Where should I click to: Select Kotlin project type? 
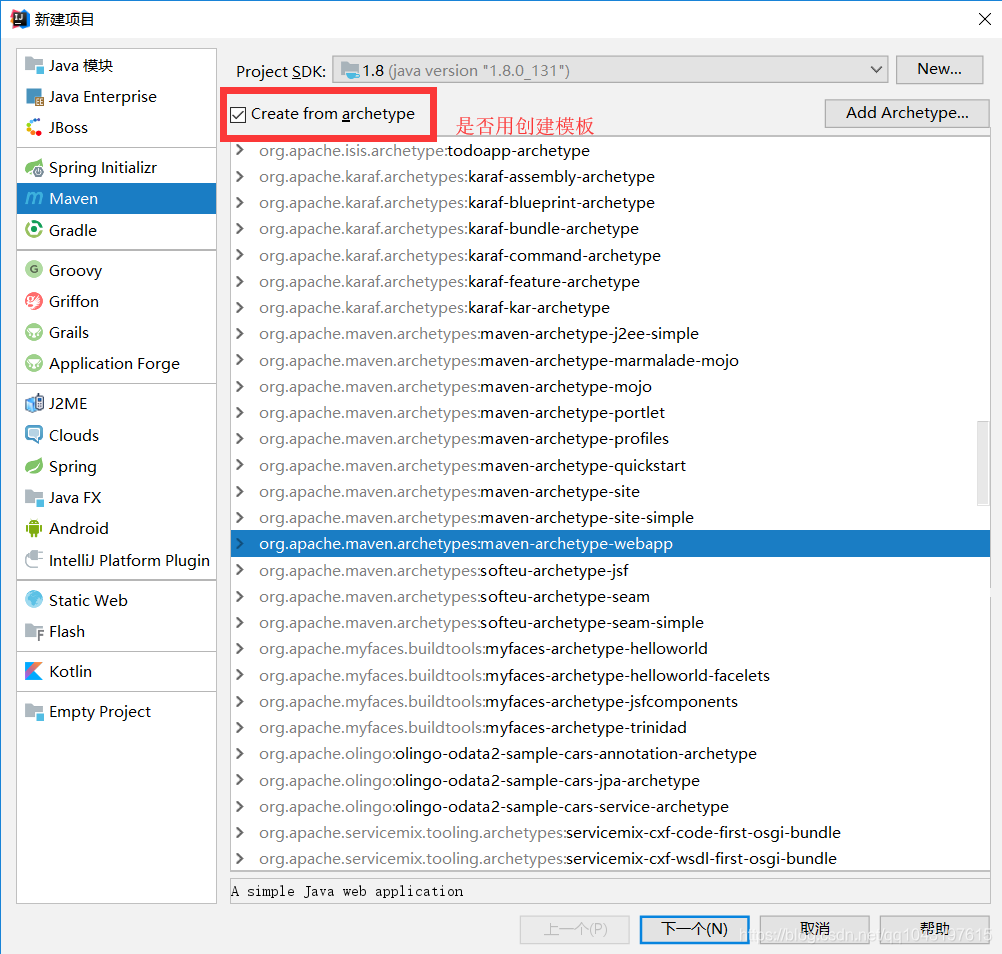[116, 672]
